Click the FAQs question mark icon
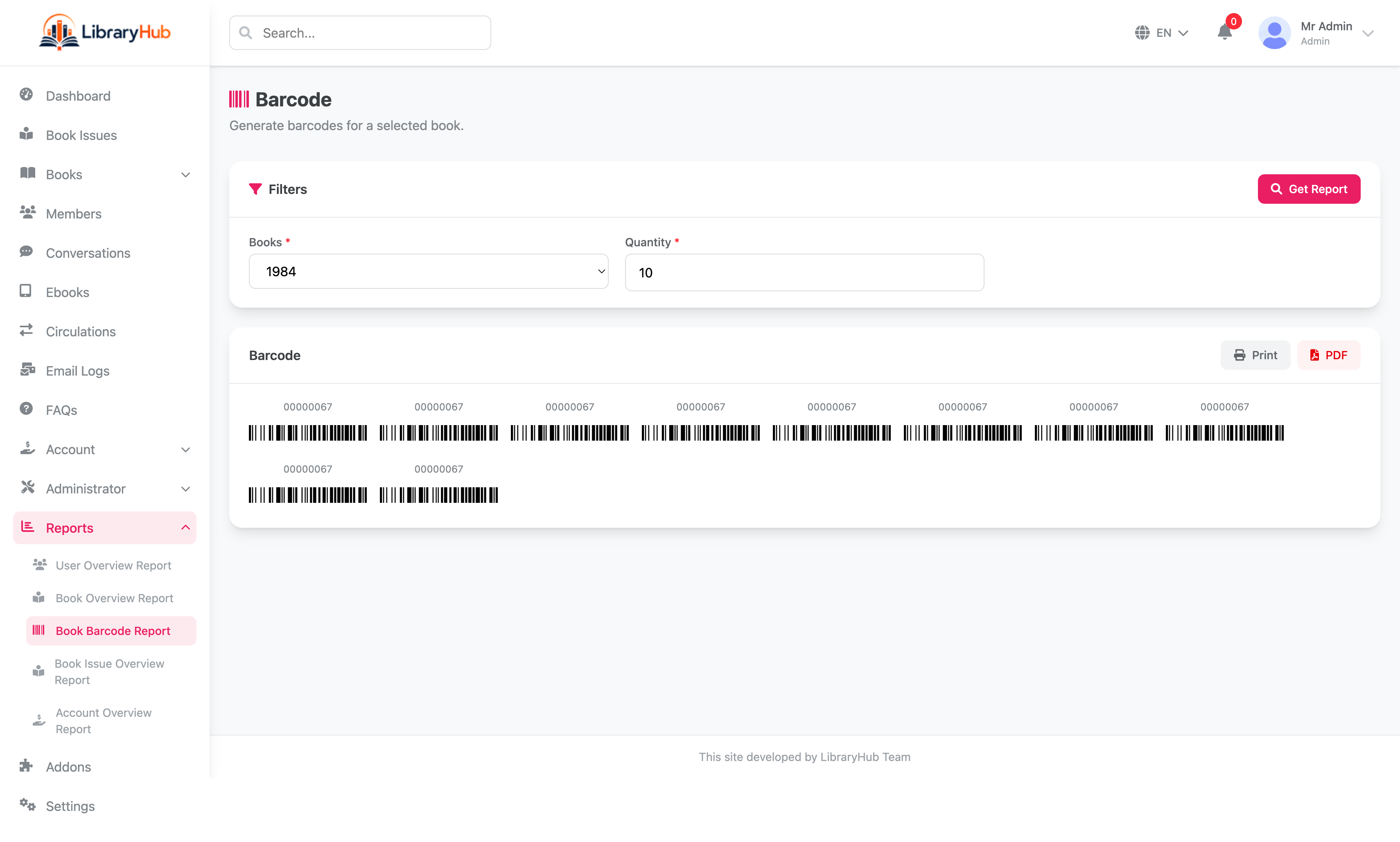Viewport: 1400px width, 842px height. click(26, 408)
